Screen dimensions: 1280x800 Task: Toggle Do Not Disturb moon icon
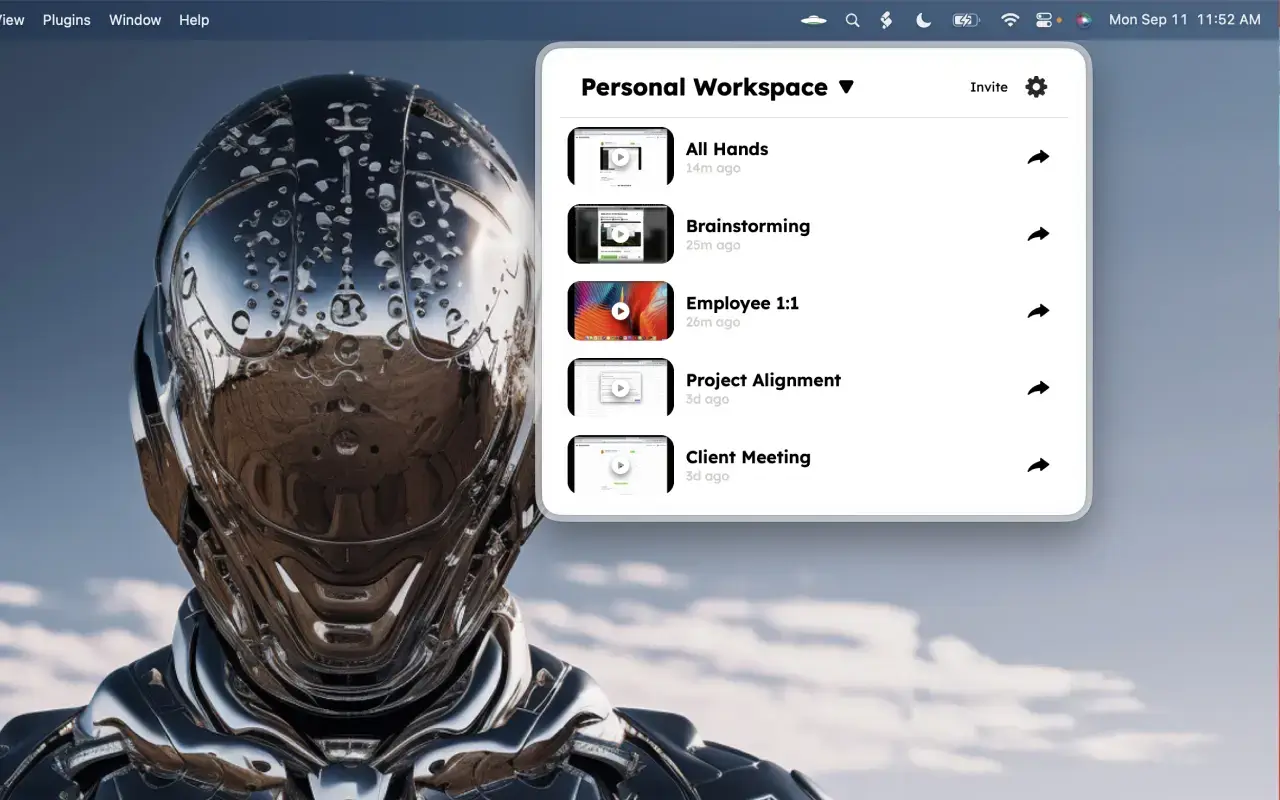[x=924, y=20]
